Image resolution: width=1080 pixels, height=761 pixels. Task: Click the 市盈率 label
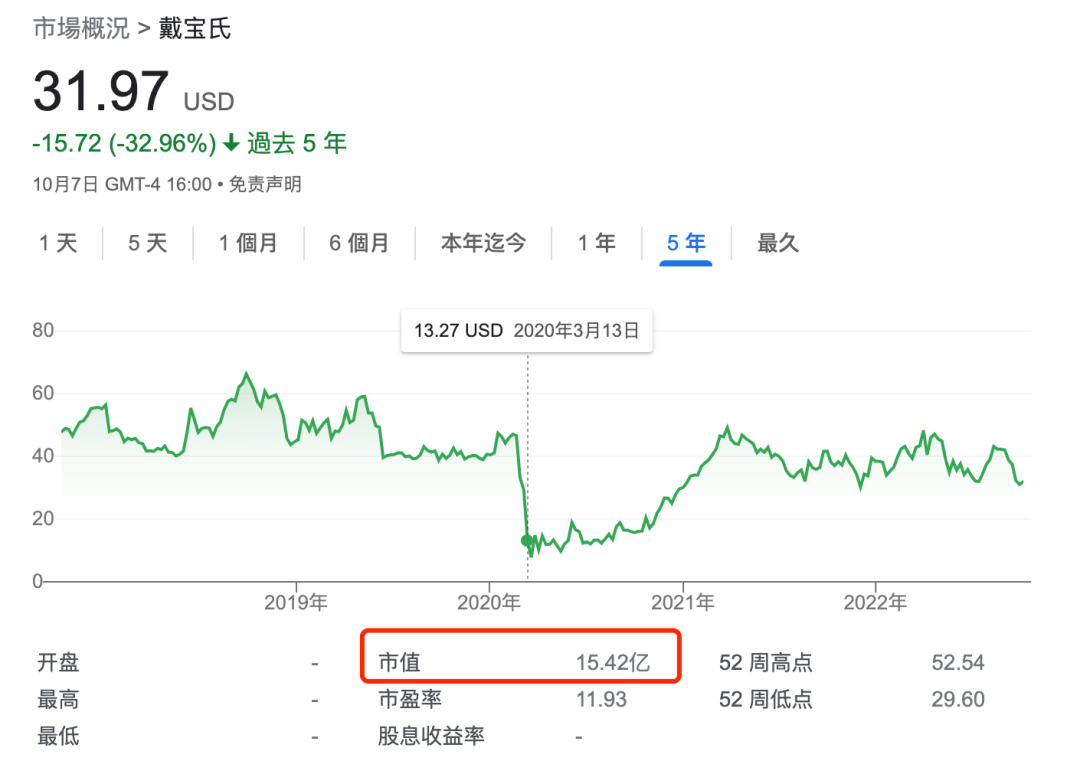[x=410, y=700]
